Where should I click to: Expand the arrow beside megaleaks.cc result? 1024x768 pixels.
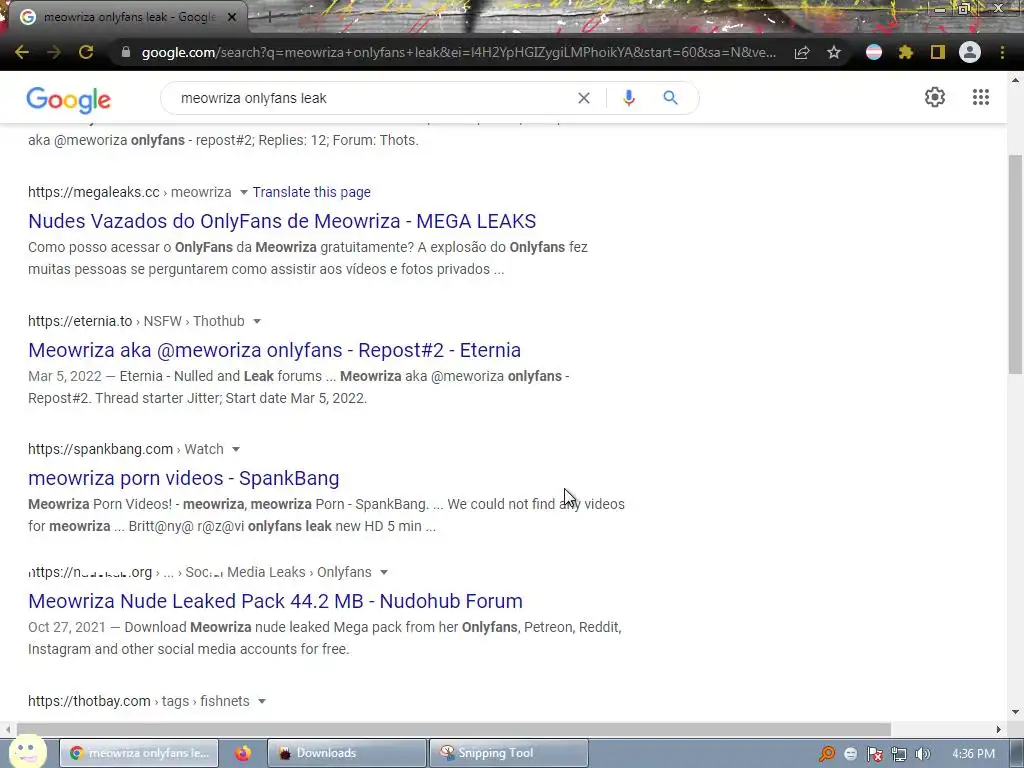(244, 192)
